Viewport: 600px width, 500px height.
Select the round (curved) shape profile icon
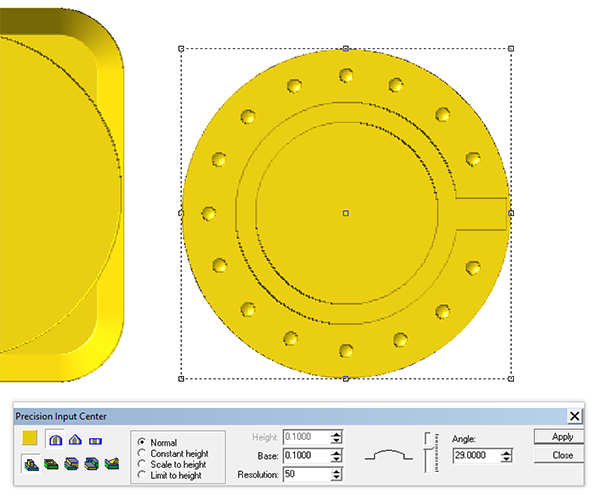pos(56,440)
